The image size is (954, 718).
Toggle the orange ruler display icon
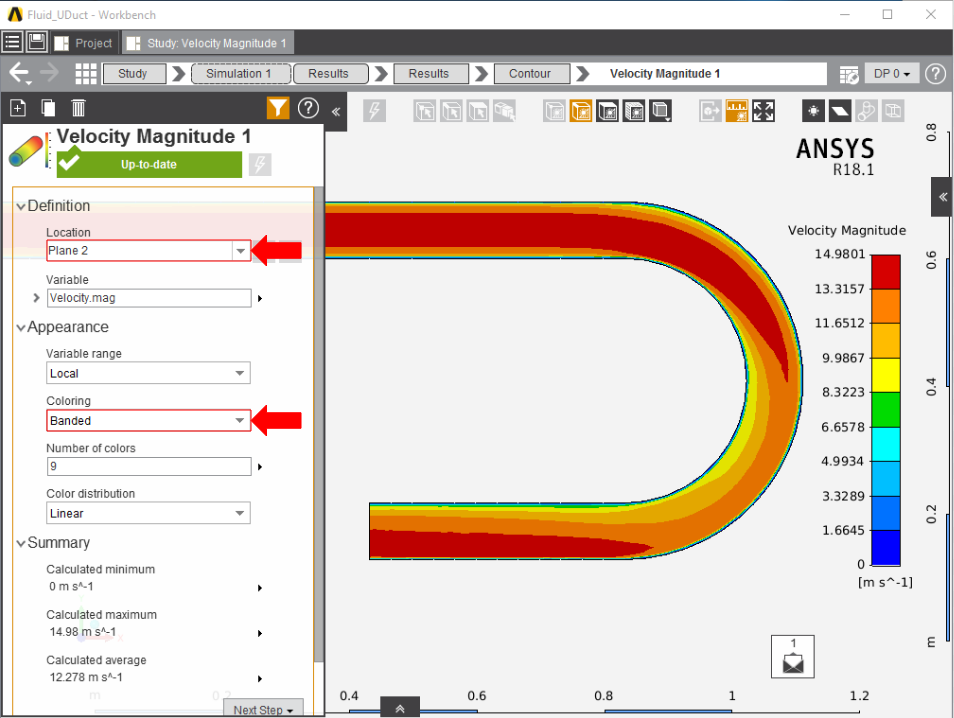(737, 111)
